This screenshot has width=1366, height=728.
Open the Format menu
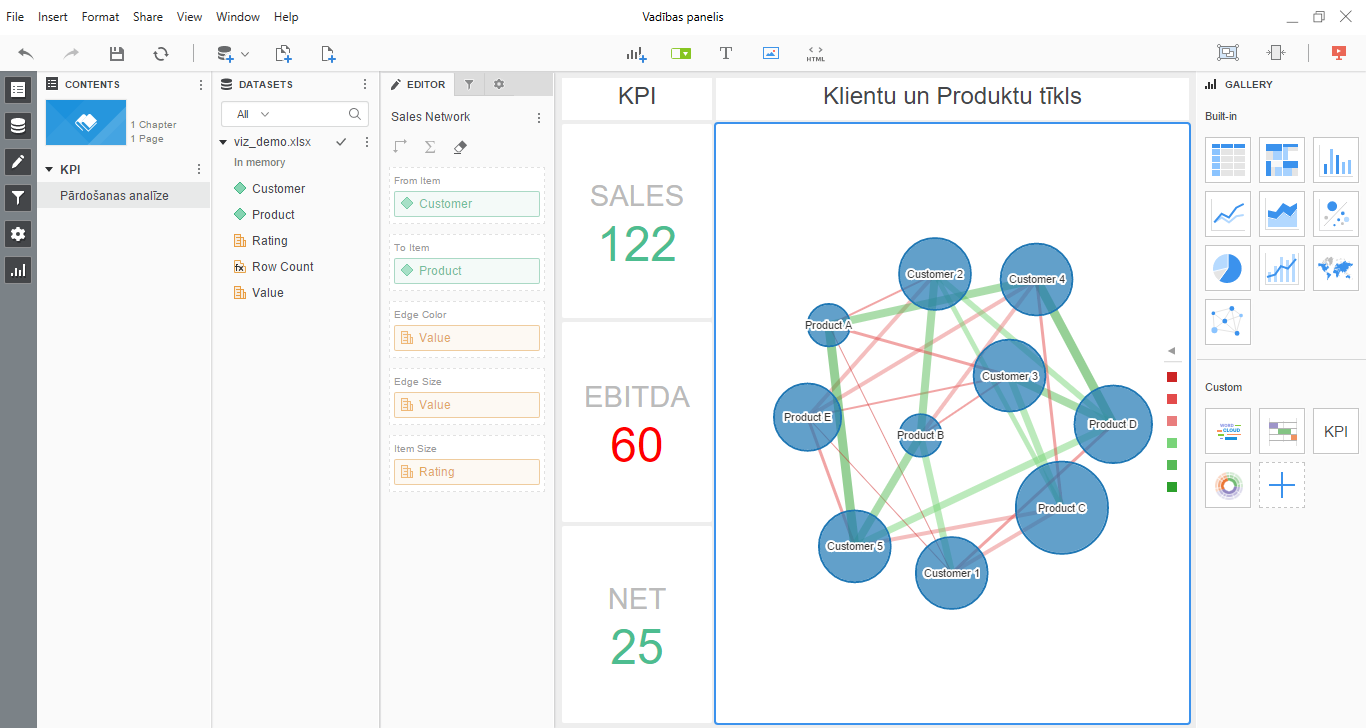(100, 17)
